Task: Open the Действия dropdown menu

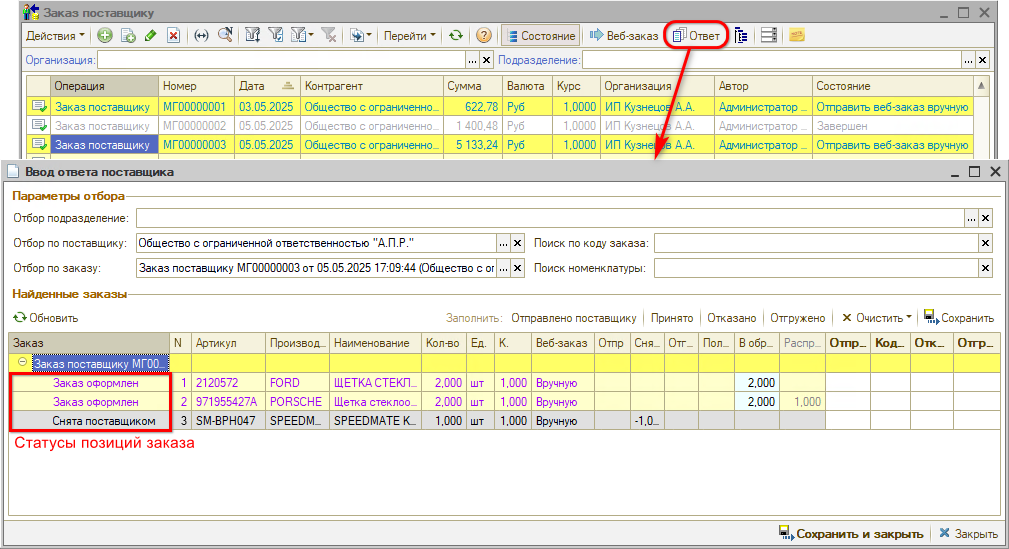Action: click(55, 35)
